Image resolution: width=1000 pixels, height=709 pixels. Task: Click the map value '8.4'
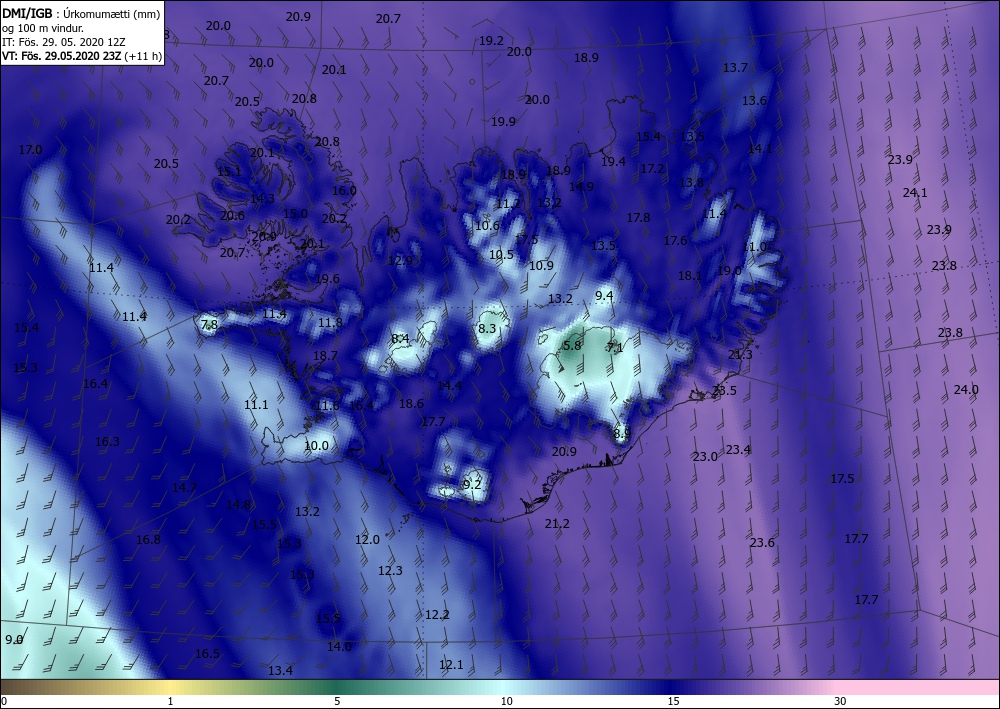[x=401, y=339]
